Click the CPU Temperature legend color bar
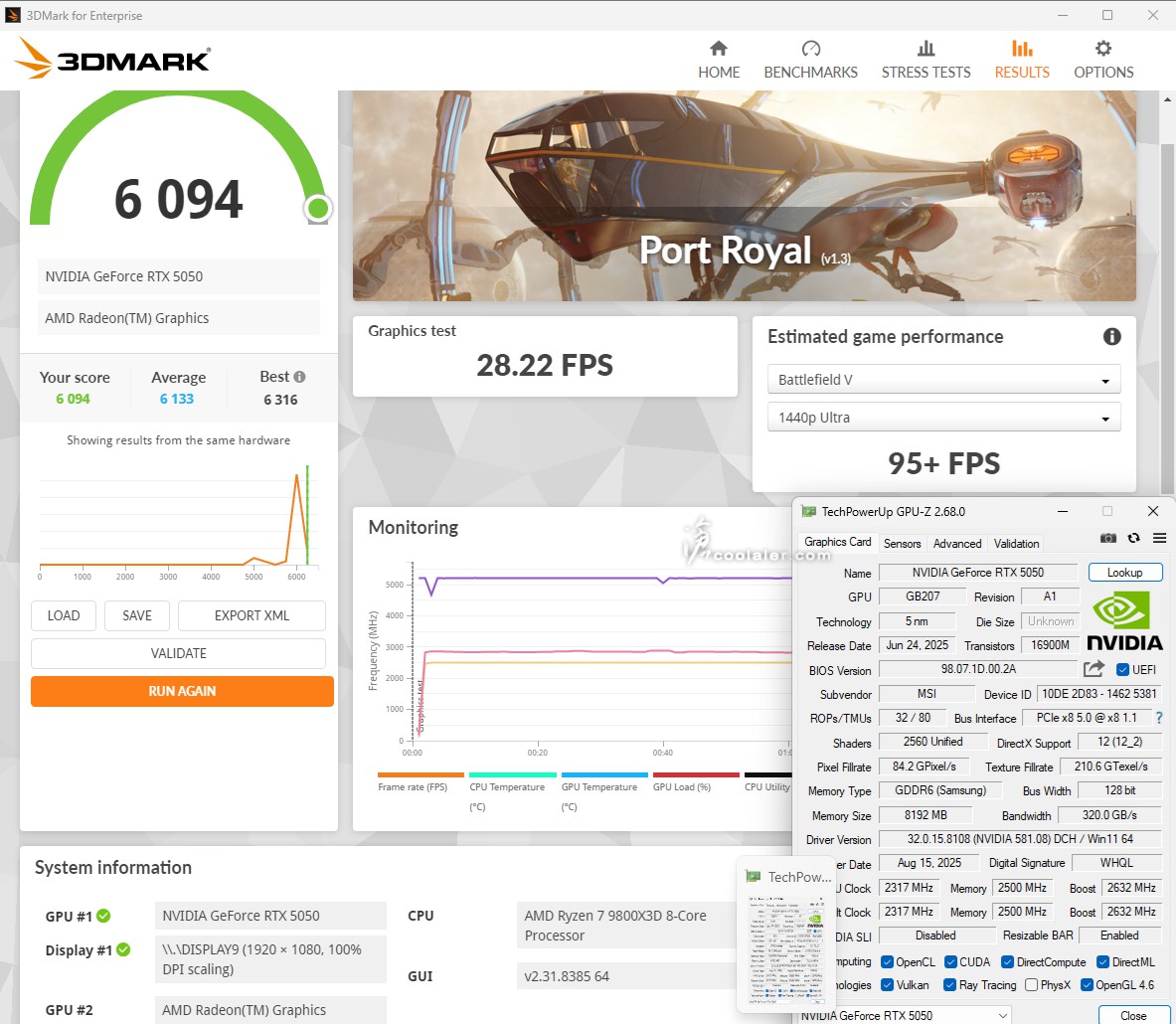 click(x=512, y=774)
